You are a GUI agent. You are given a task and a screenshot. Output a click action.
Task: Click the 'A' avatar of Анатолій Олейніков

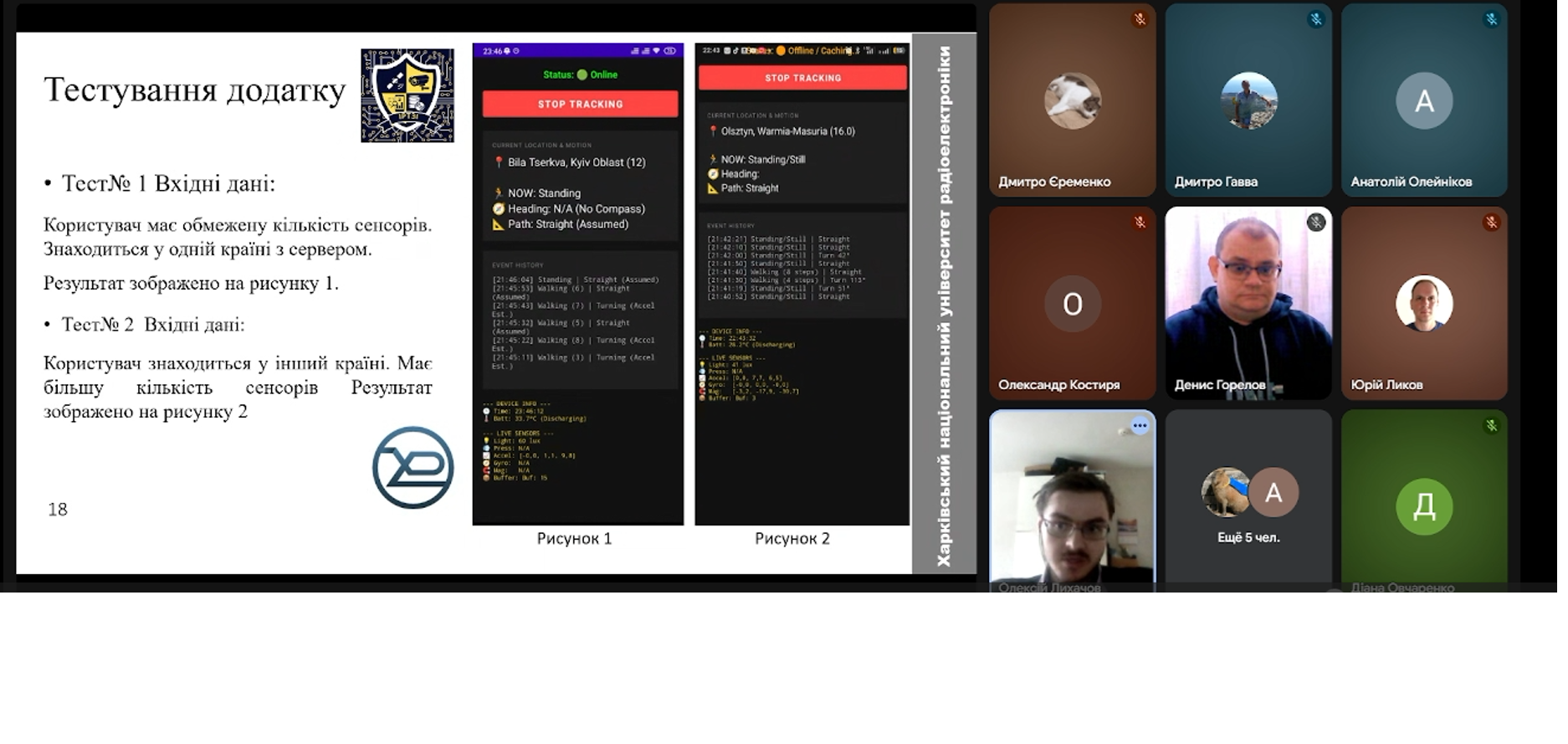(1424, 101)
